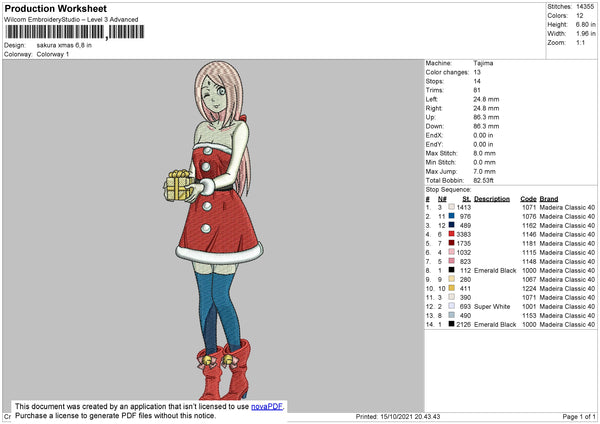Click the barcode under the worksheet title

[75, 32]
